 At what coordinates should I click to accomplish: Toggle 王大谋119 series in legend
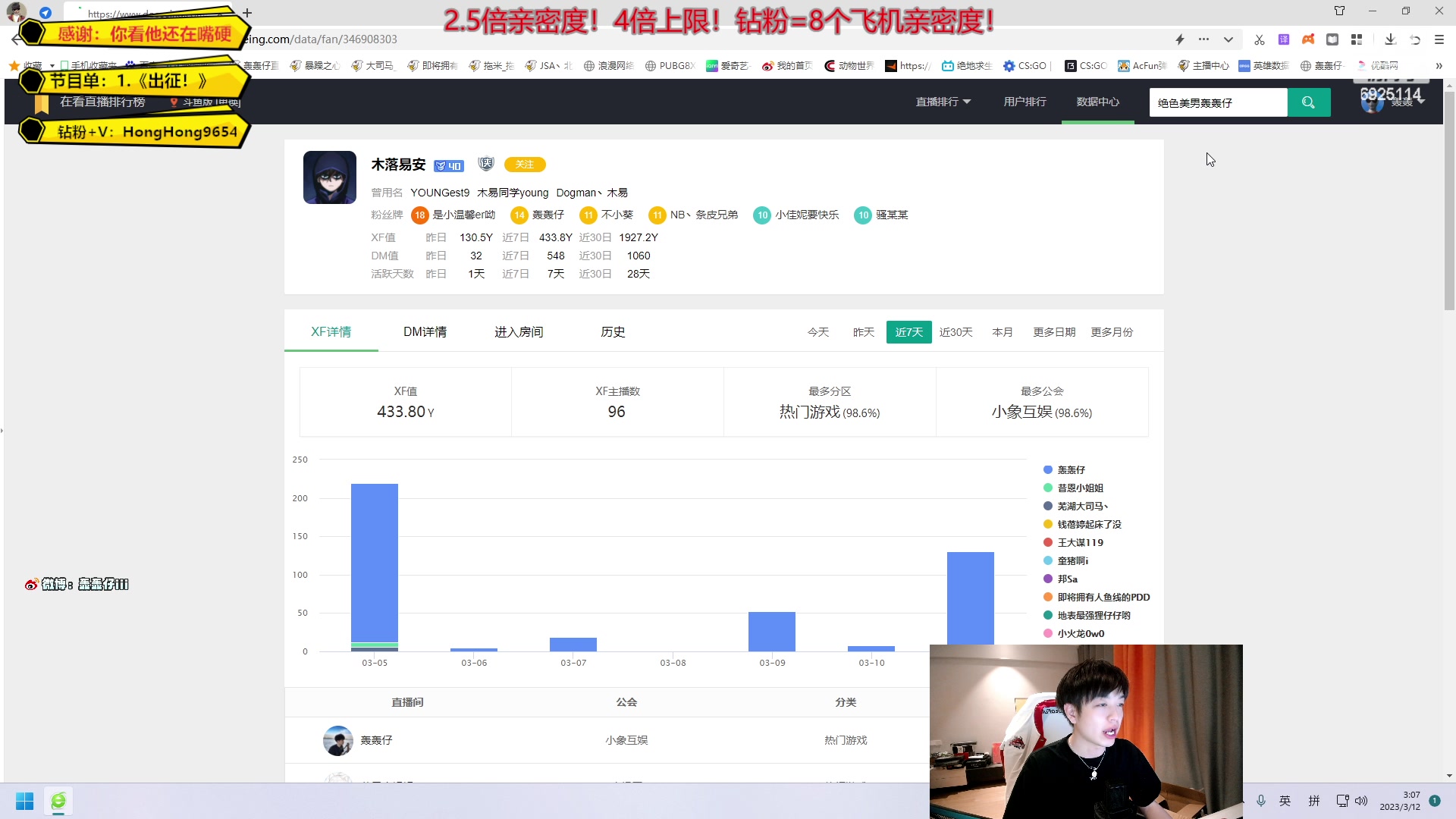(1073, 543)
